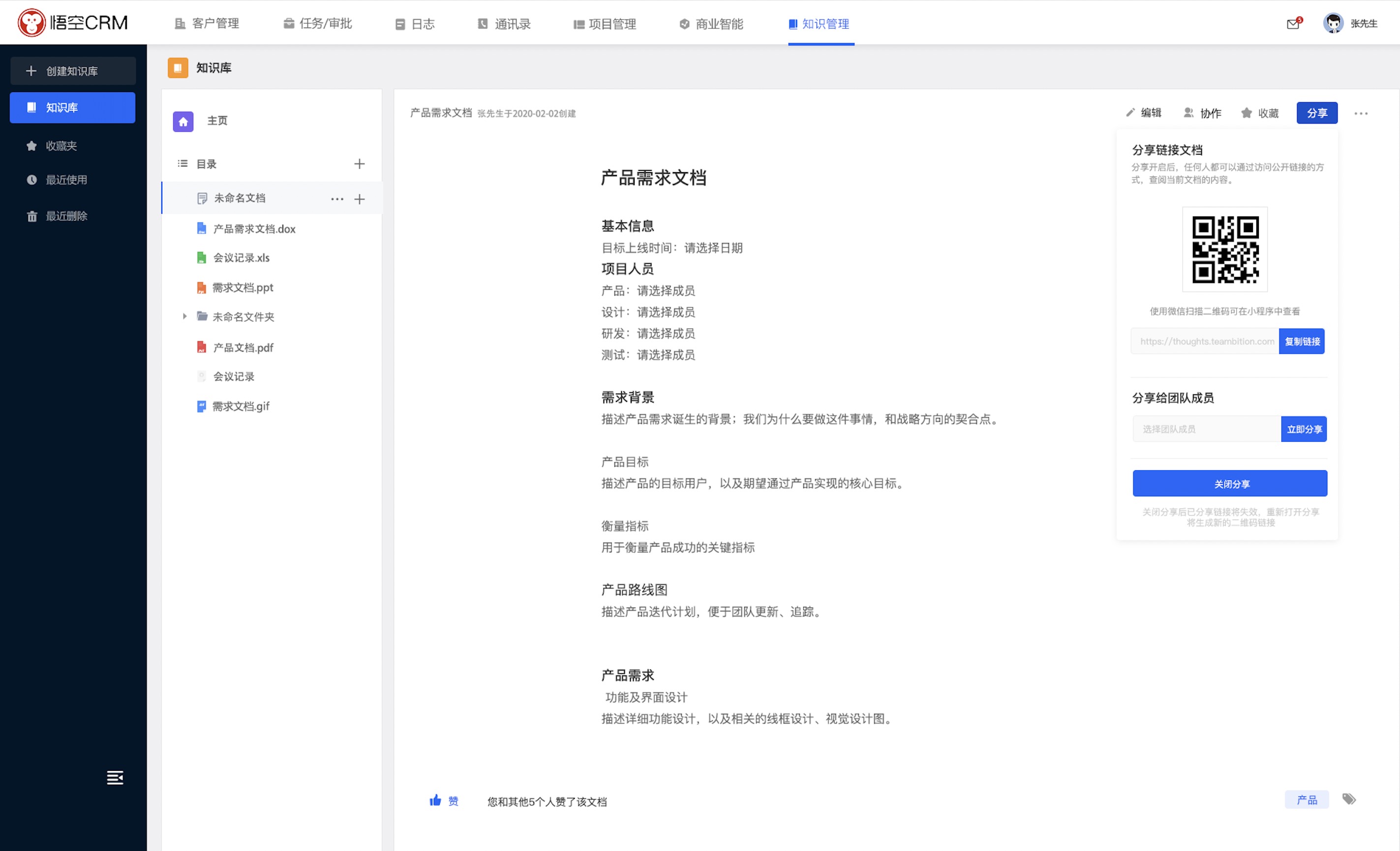The height and width of the screenshot is (851, 1400).
Task: Open the 任务/审批 menu
Action: pyautogui.click(x=318, y=24)
